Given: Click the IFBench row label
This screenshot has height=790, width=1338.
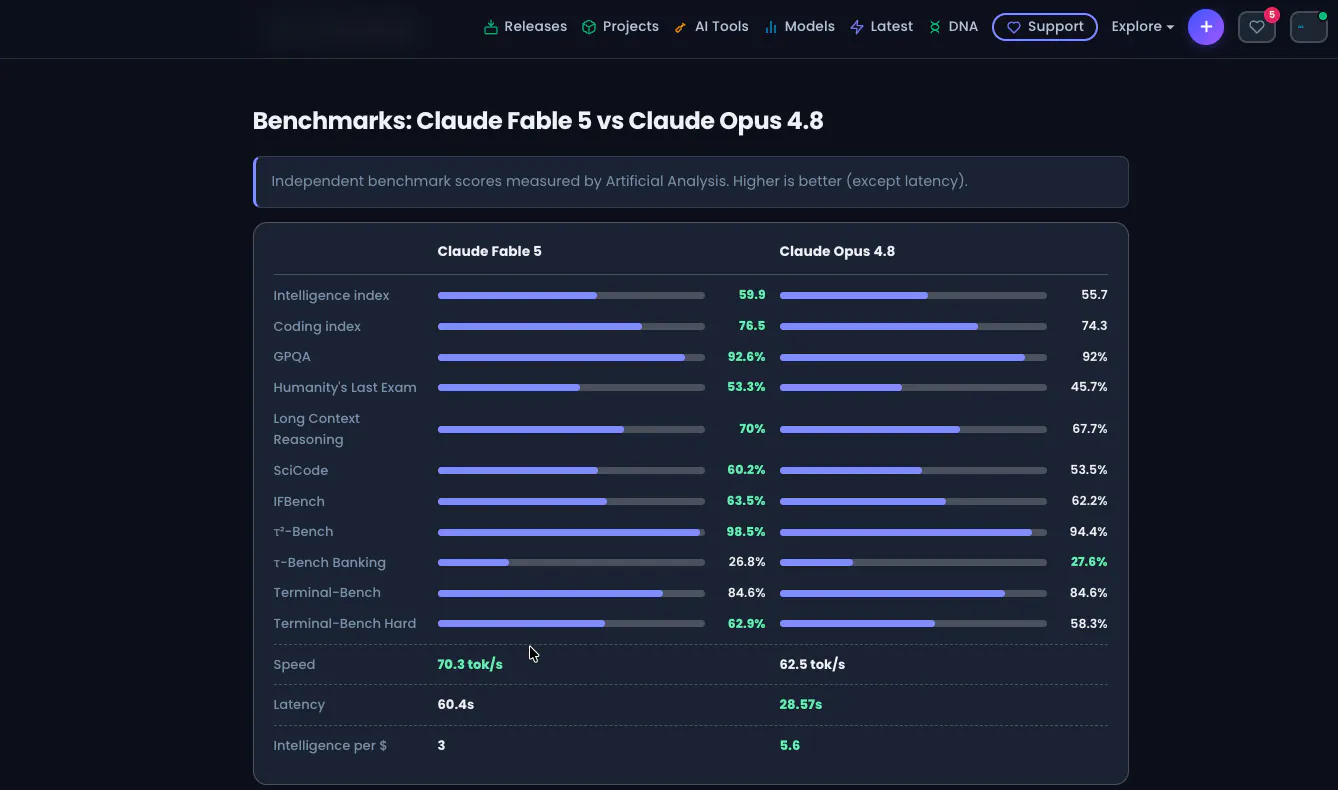Looking at the screenshot, I should point(299,502).
